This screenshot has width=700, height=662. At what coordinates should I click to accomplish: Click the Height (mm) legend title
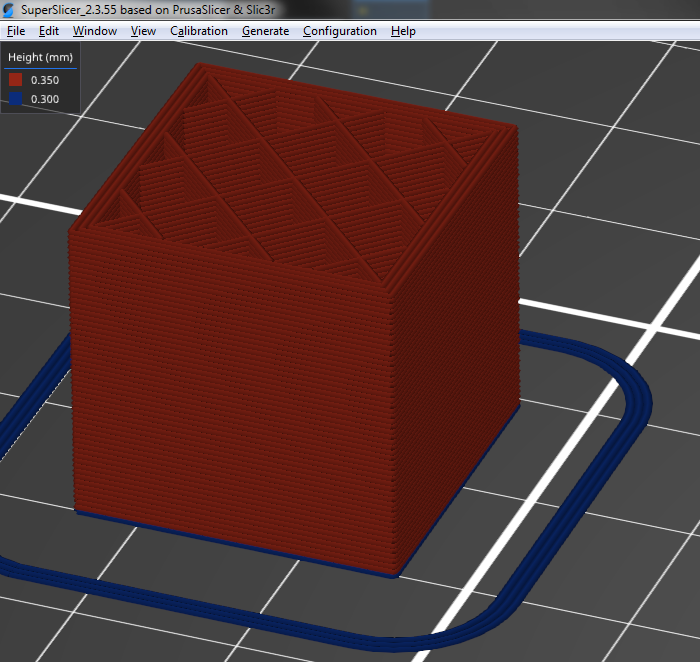(40, 57)
